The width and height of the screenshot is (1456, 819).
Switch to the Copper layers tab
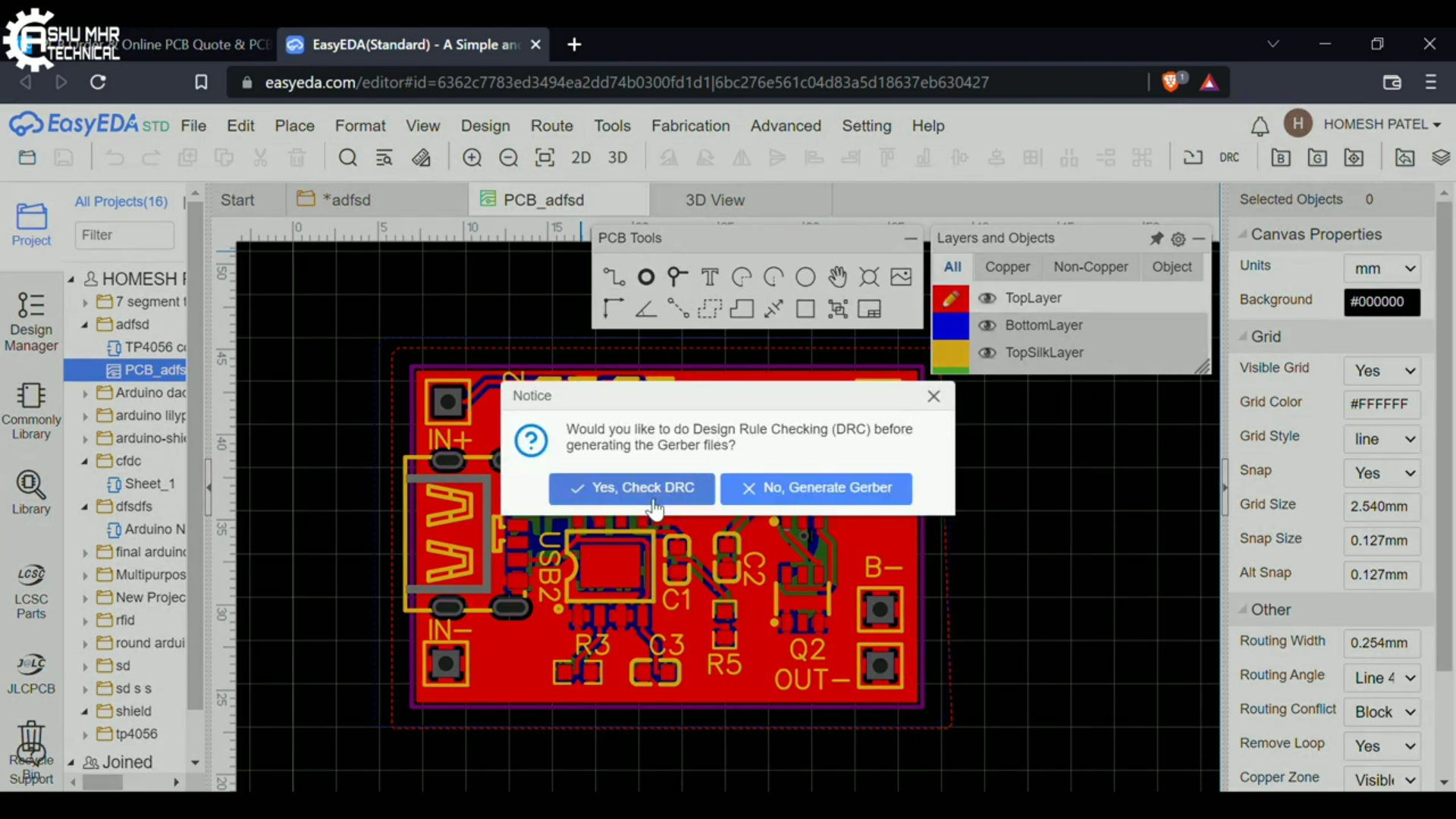click(x=1007, y=267)
